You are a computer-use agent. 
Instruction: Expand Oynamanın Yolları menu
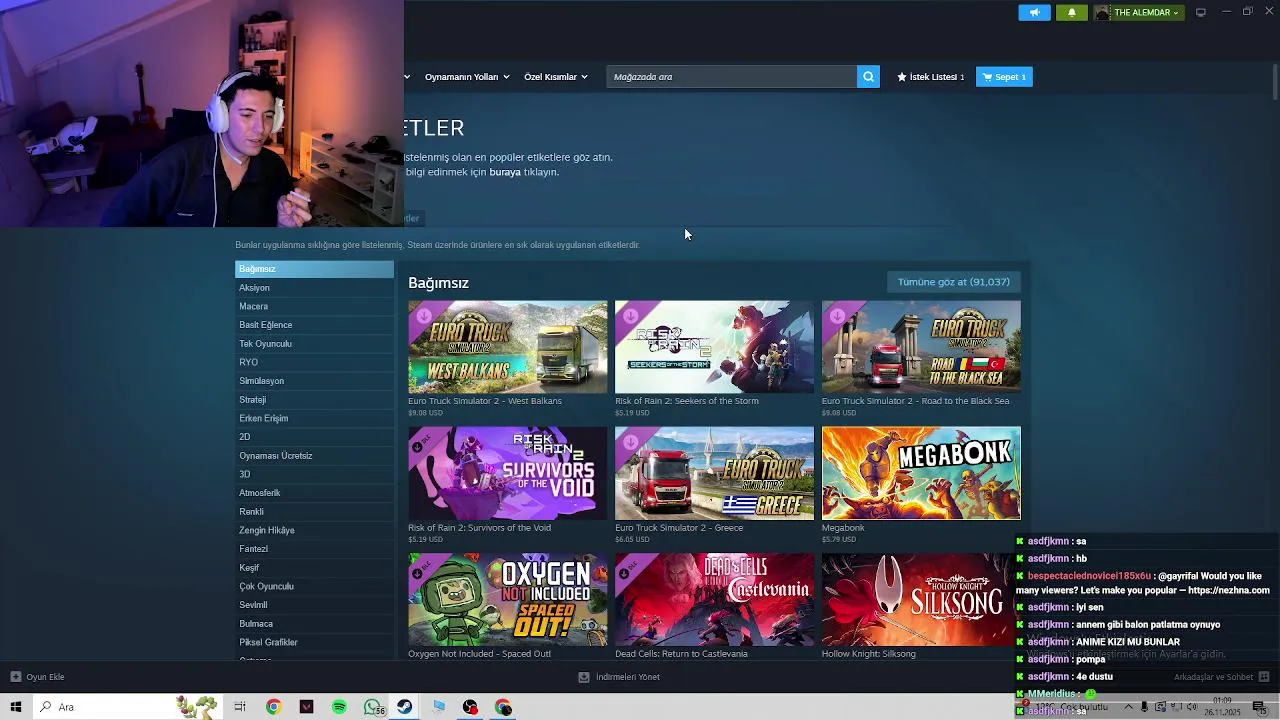(x=467, y=77)
